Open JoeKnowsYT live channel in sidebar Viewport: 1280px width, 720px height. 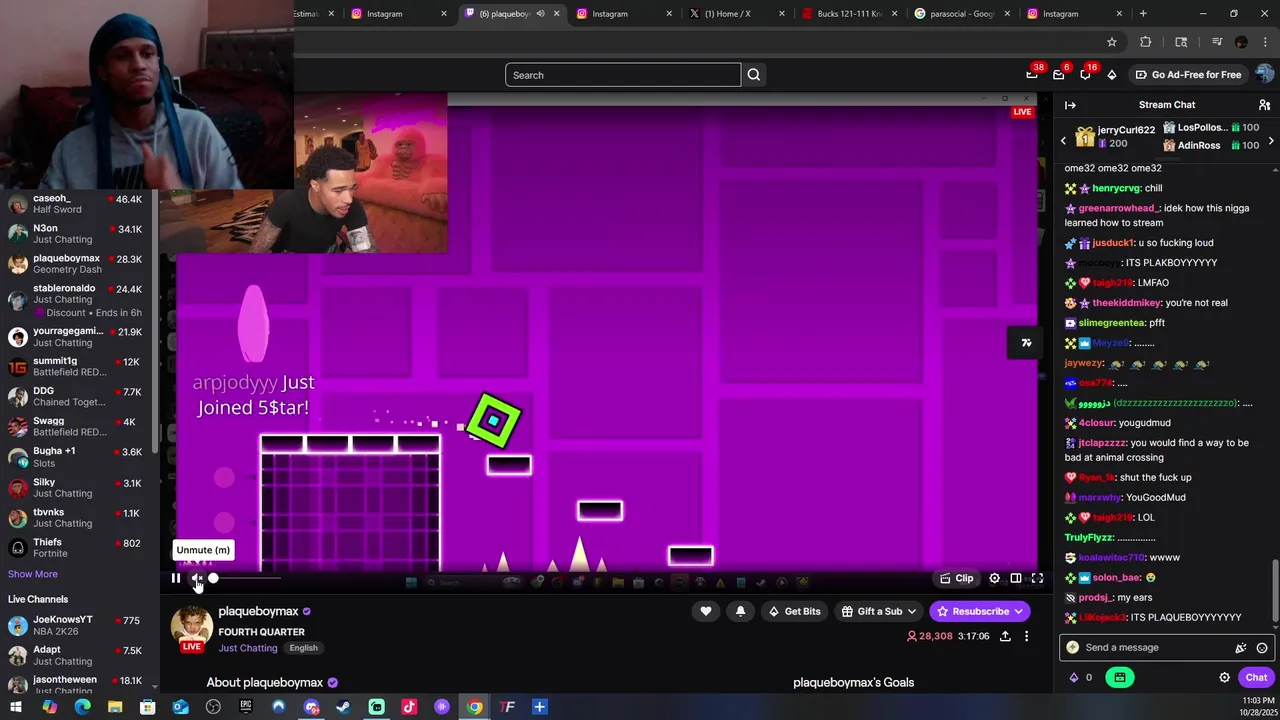pyautogui.click(x=76, y=626)
